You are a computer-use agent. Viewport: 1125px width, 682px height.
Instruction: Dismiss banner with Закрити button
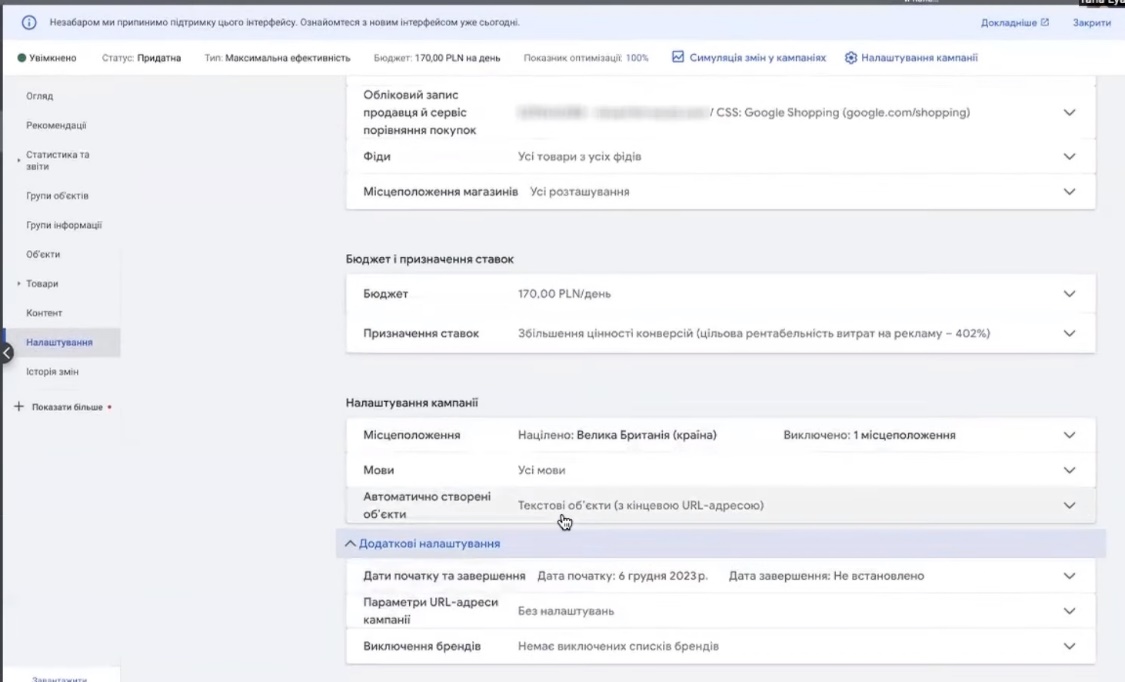(x=1091, y=22)
